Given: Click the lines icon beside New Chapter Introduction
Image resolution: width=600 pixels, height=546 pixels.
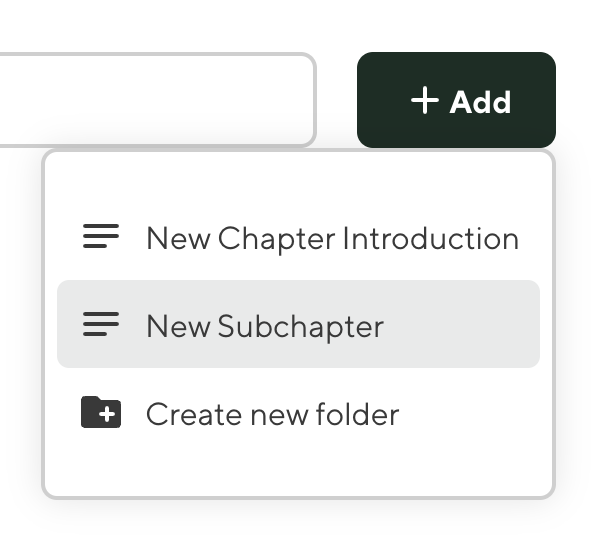Looking at the screenshot, I should (x=101, y=237).
